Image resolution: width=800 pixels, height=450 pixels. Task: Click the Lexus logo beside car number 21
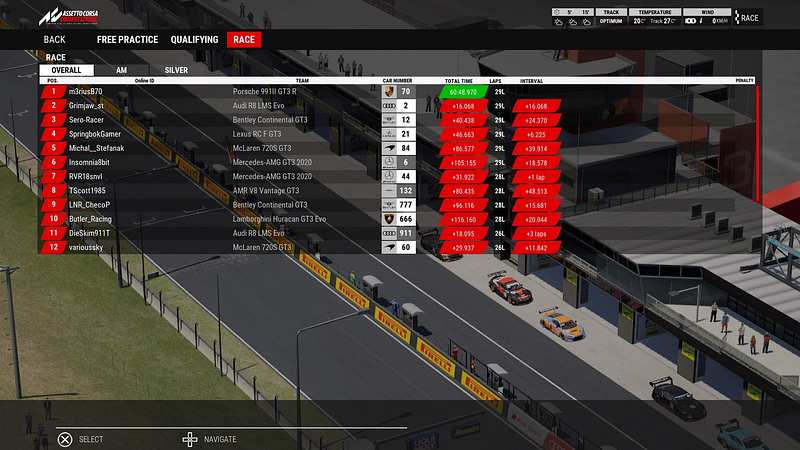[x=389, y=134]
